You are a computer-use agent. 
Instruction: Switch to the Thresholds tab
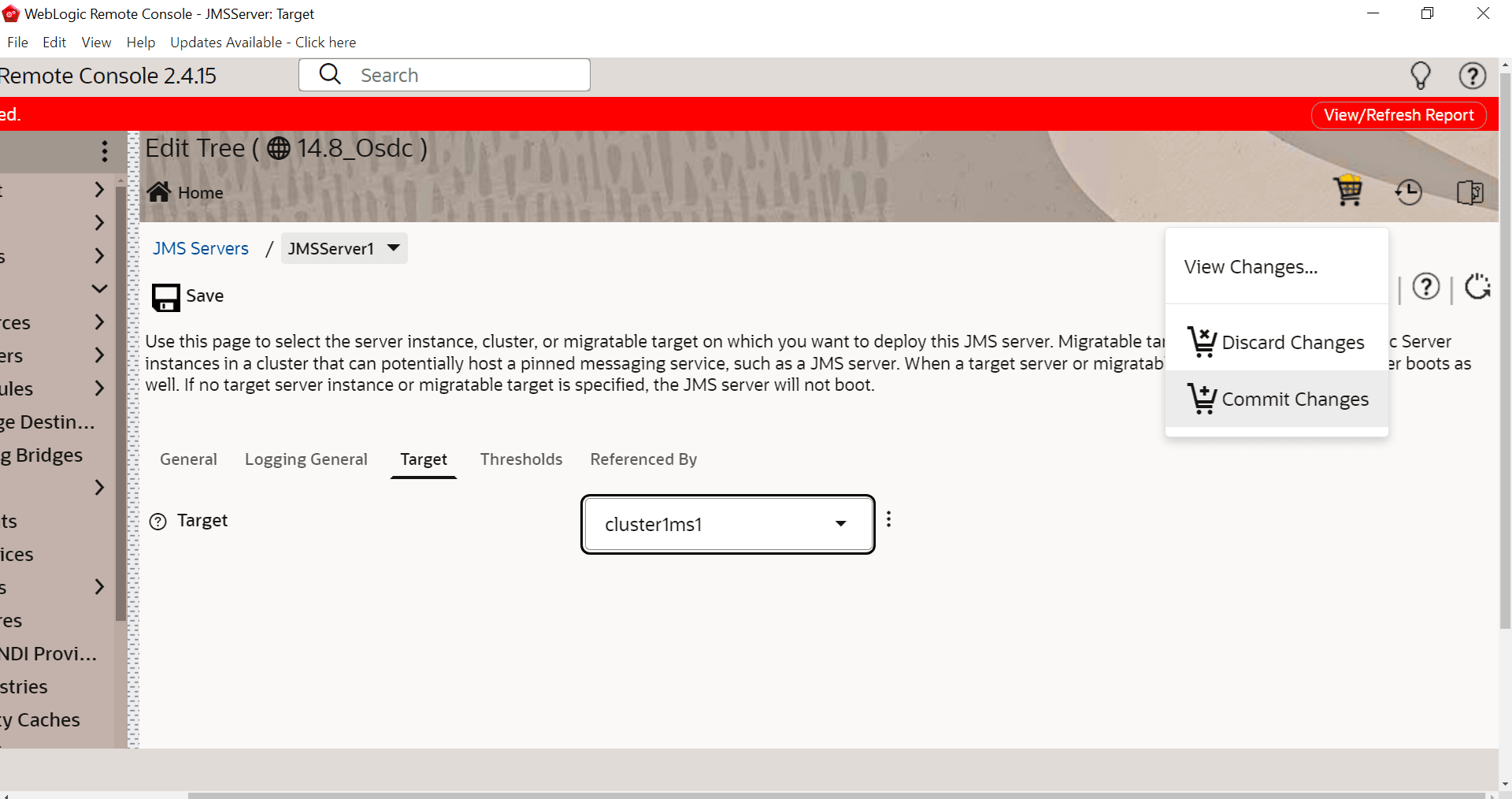(x=521, y=459)
